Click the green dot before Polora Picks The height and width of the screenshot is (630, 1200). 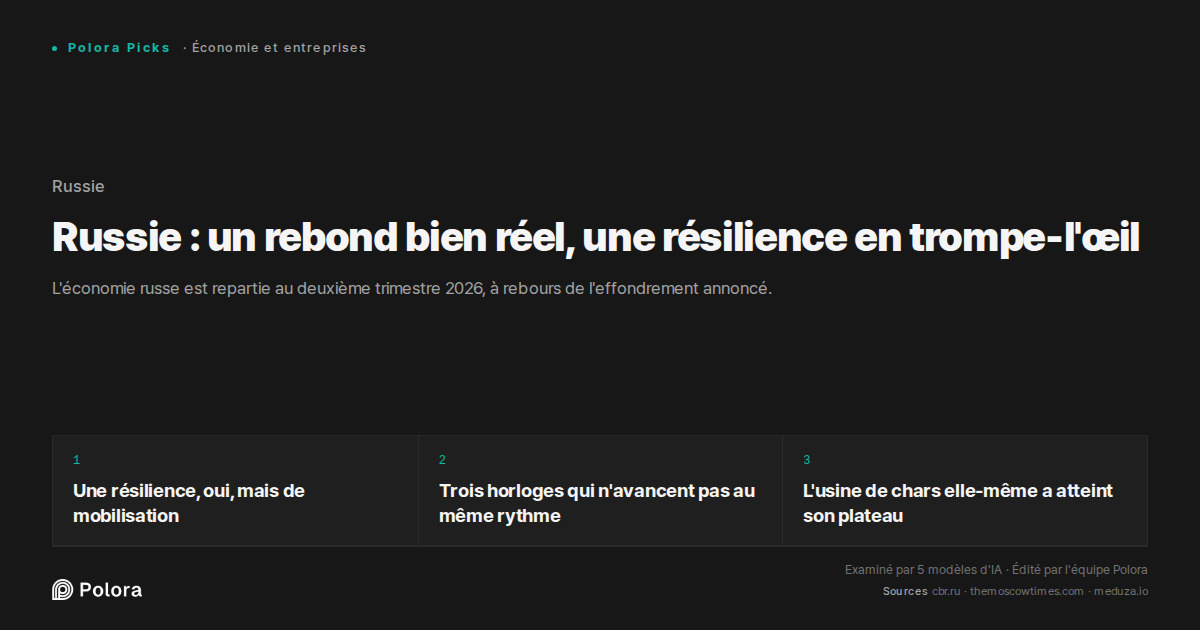(x=55, y=48)
